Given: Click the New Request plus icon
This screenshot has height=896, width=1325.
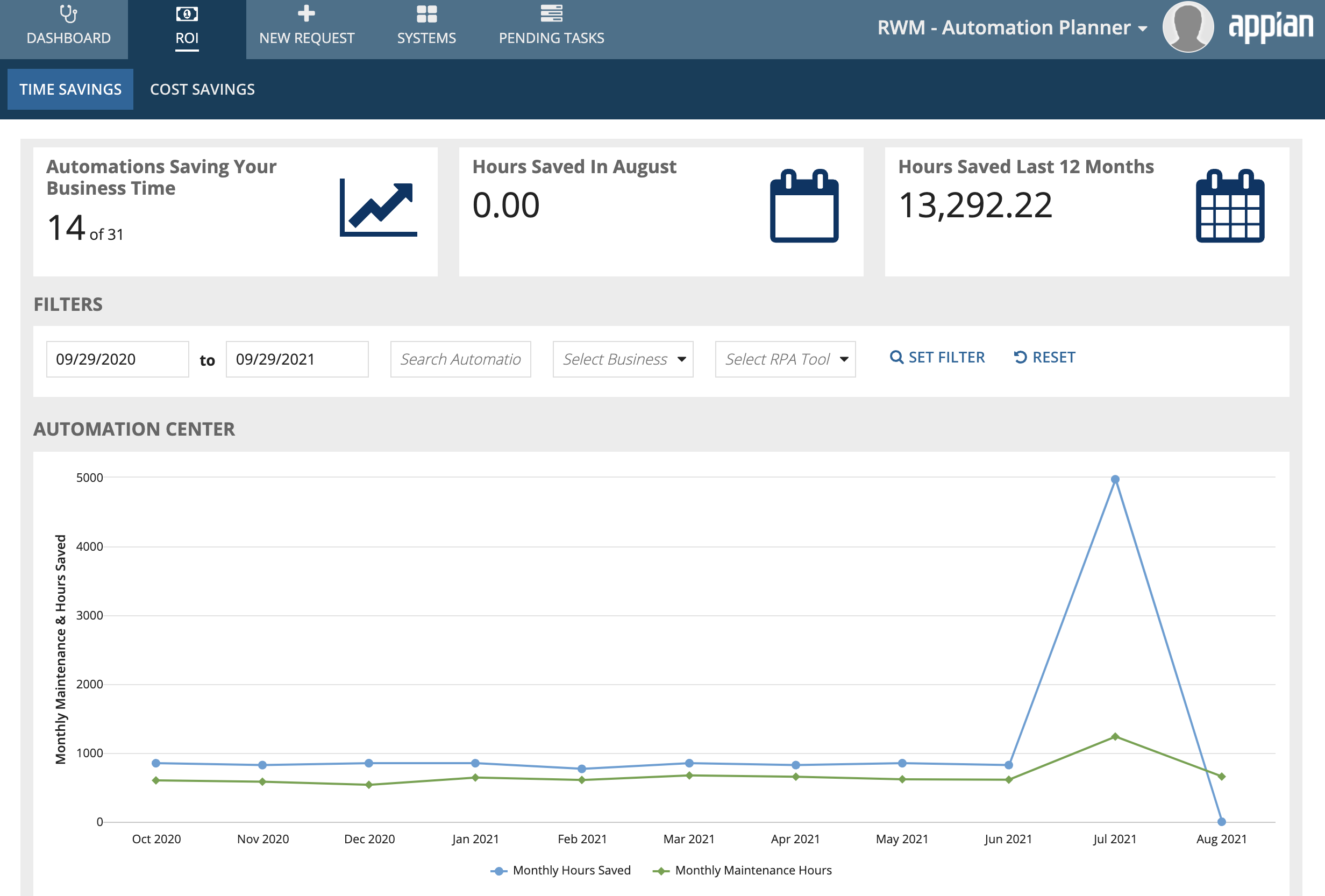Looking at the screenshot, I should tap(307, 13).
